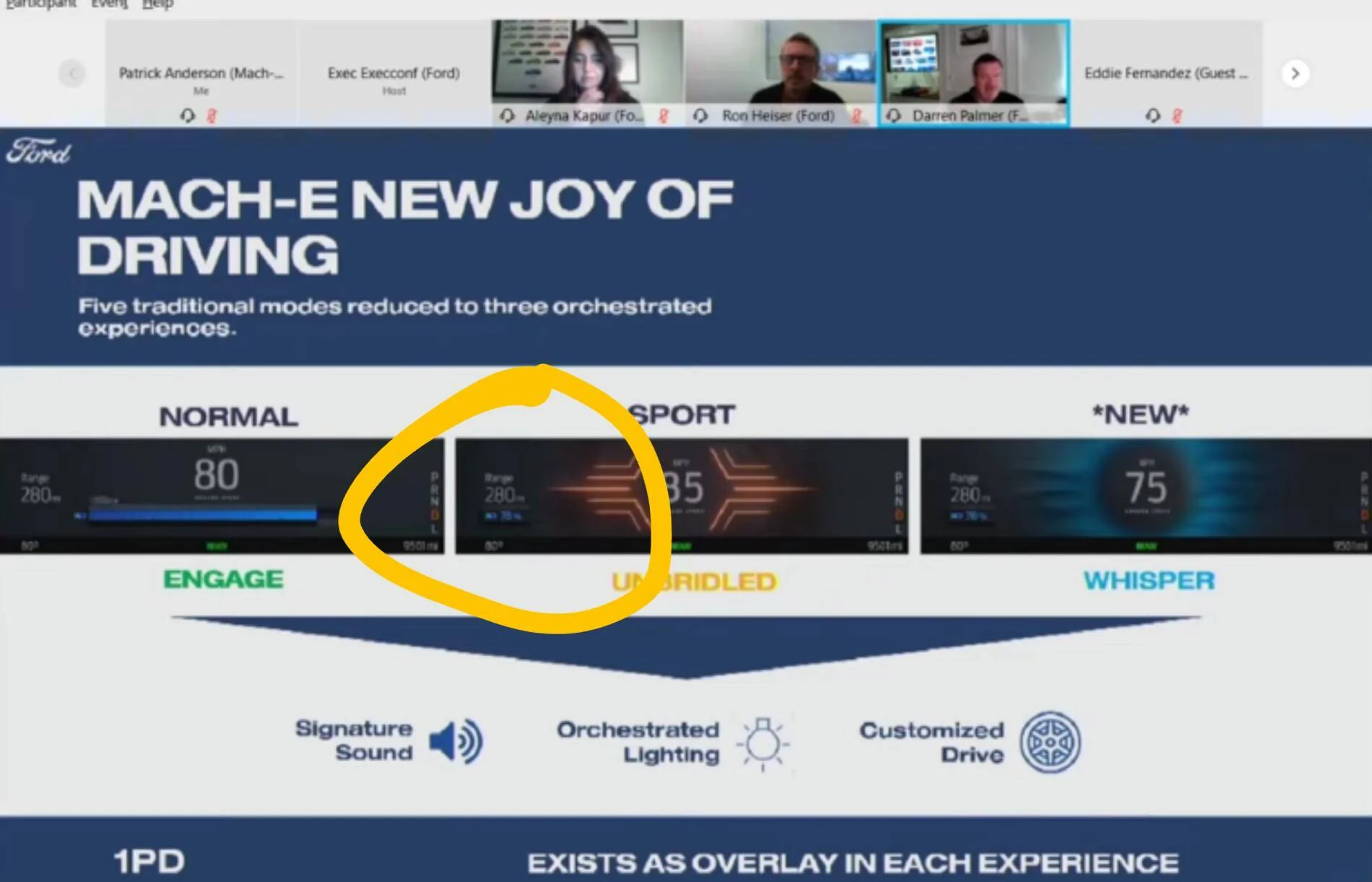Select Patrick Anderson's participant tile
The height and width of the screenshot is (882, 1372).
201,74
